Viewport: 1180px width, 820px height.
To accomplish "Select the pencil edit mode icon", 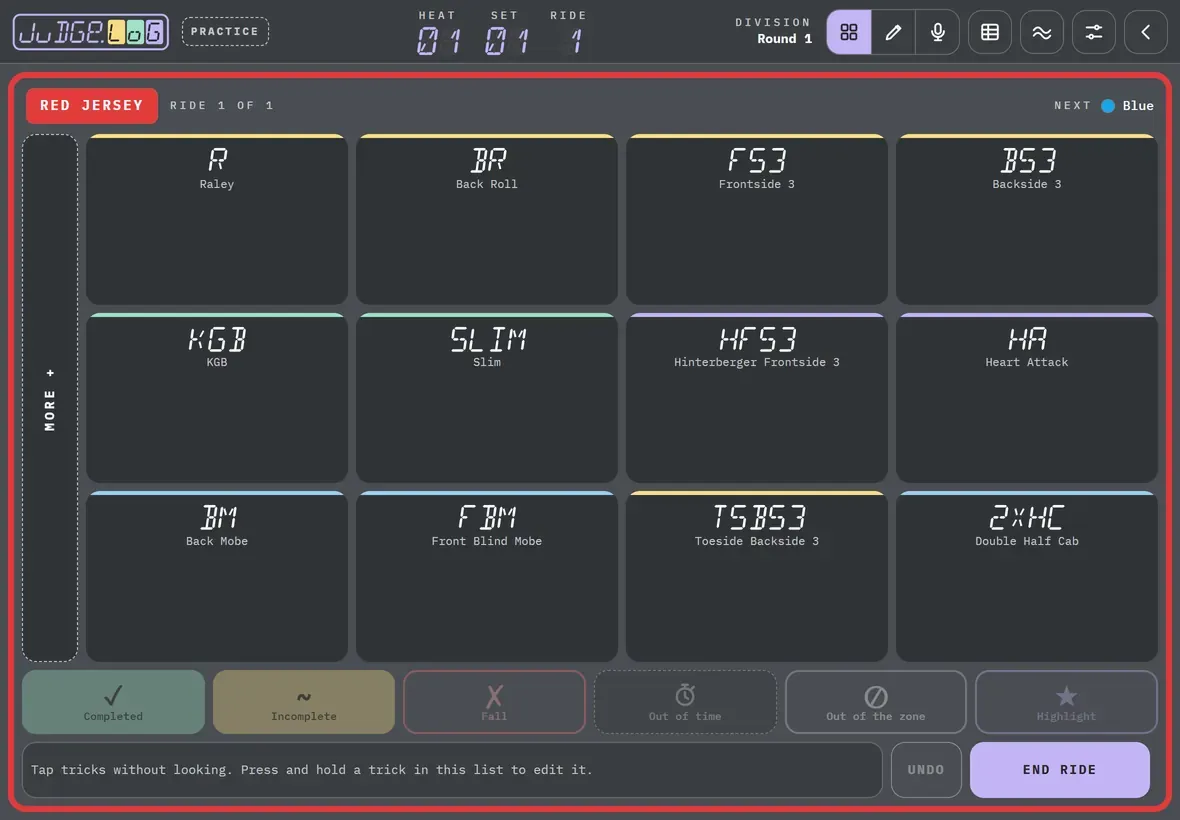I will pyautogui.click(x=893, y=32).
